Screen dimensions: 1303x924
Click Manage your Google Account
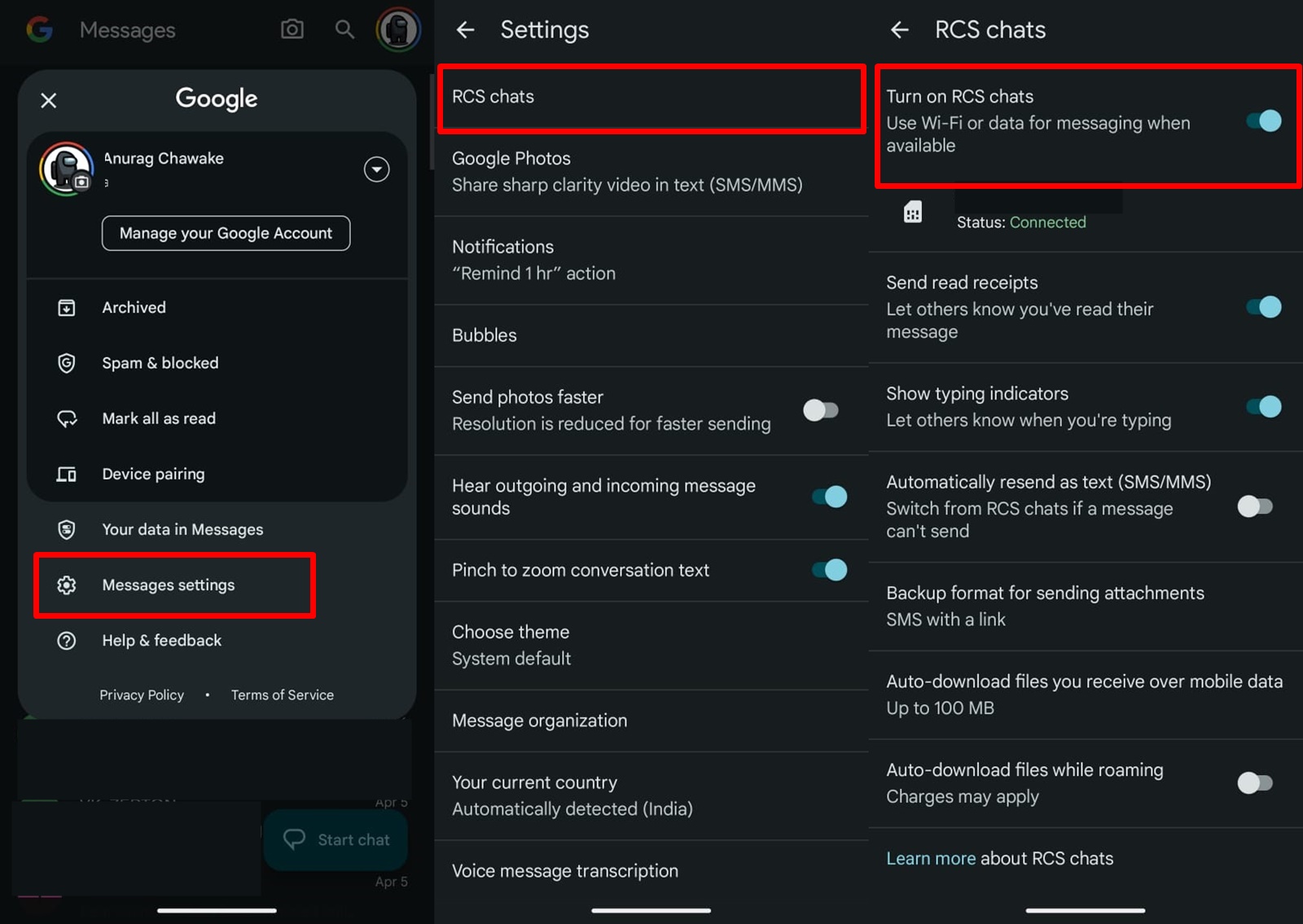pyautogui.click(x=226, y=233)
